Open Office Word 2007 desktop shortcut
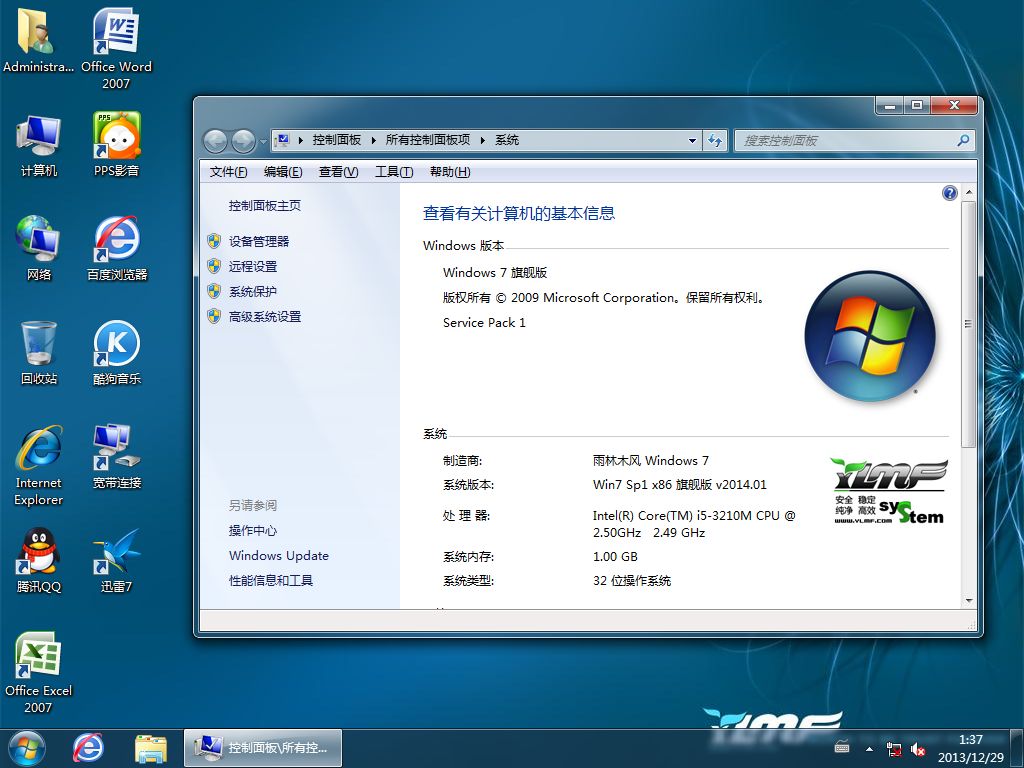 pos(116,48)
